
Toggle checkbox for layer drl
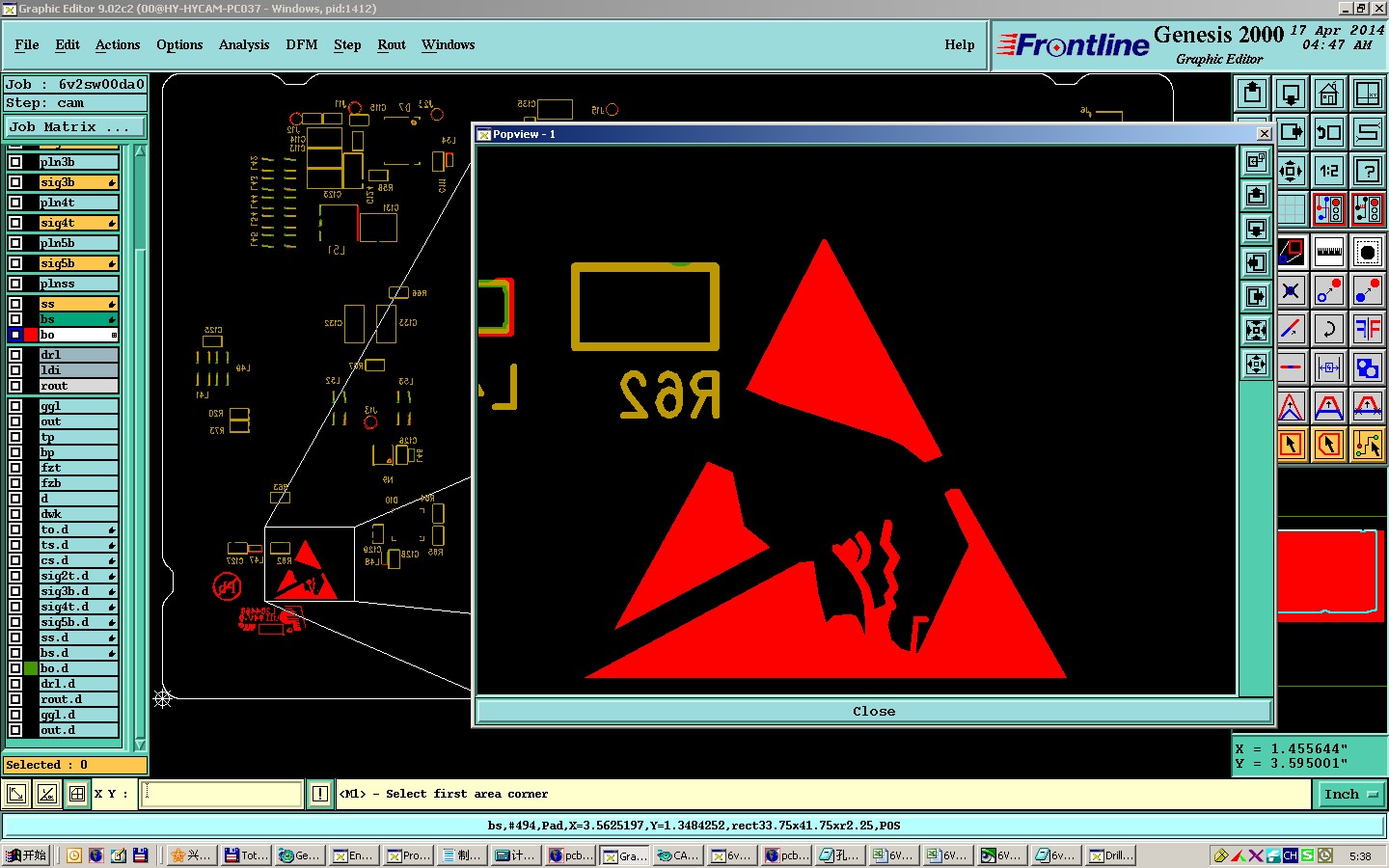pos(15,355)
